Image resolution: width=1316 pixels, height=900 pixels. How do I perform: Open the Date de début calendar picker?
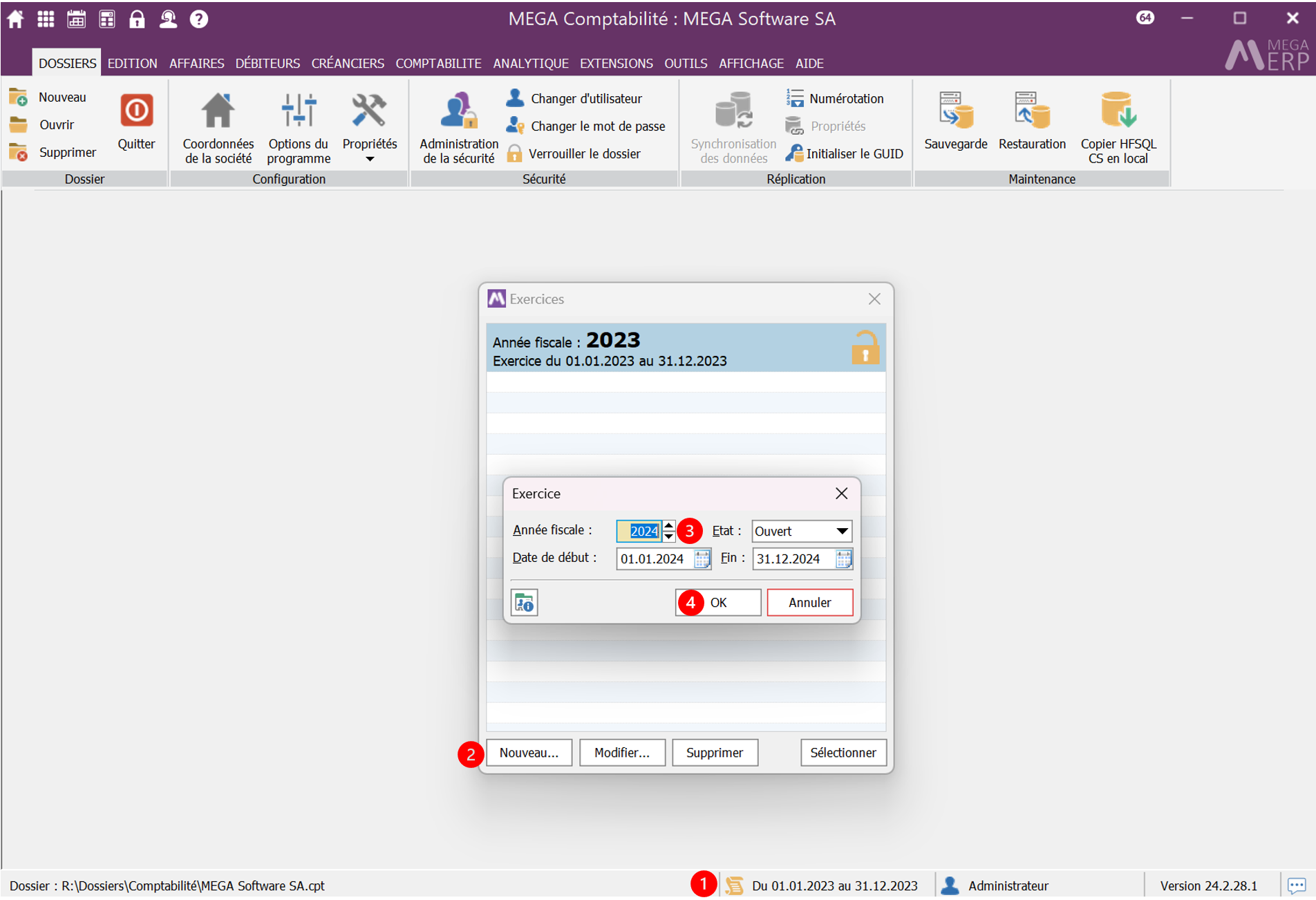coord(702,559)
